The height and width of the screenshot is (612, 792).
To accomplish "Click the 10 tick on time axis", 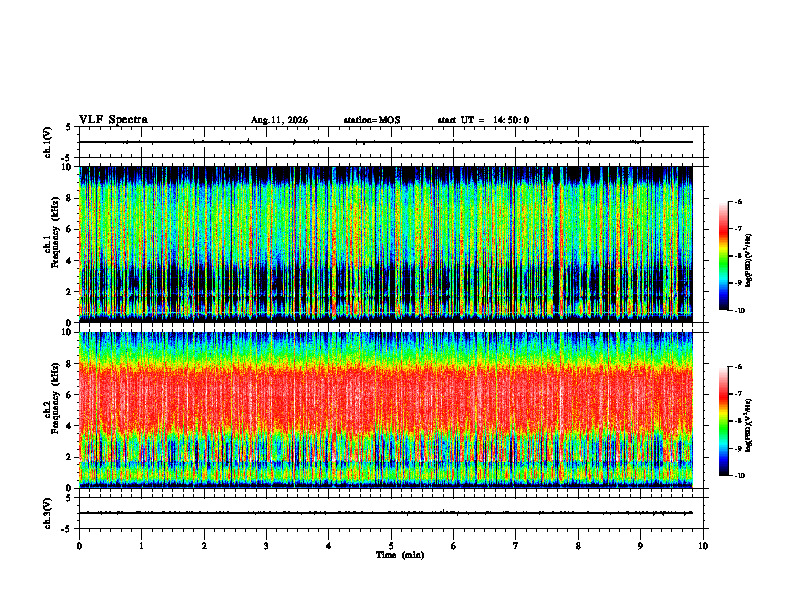I will pos(703,546).
